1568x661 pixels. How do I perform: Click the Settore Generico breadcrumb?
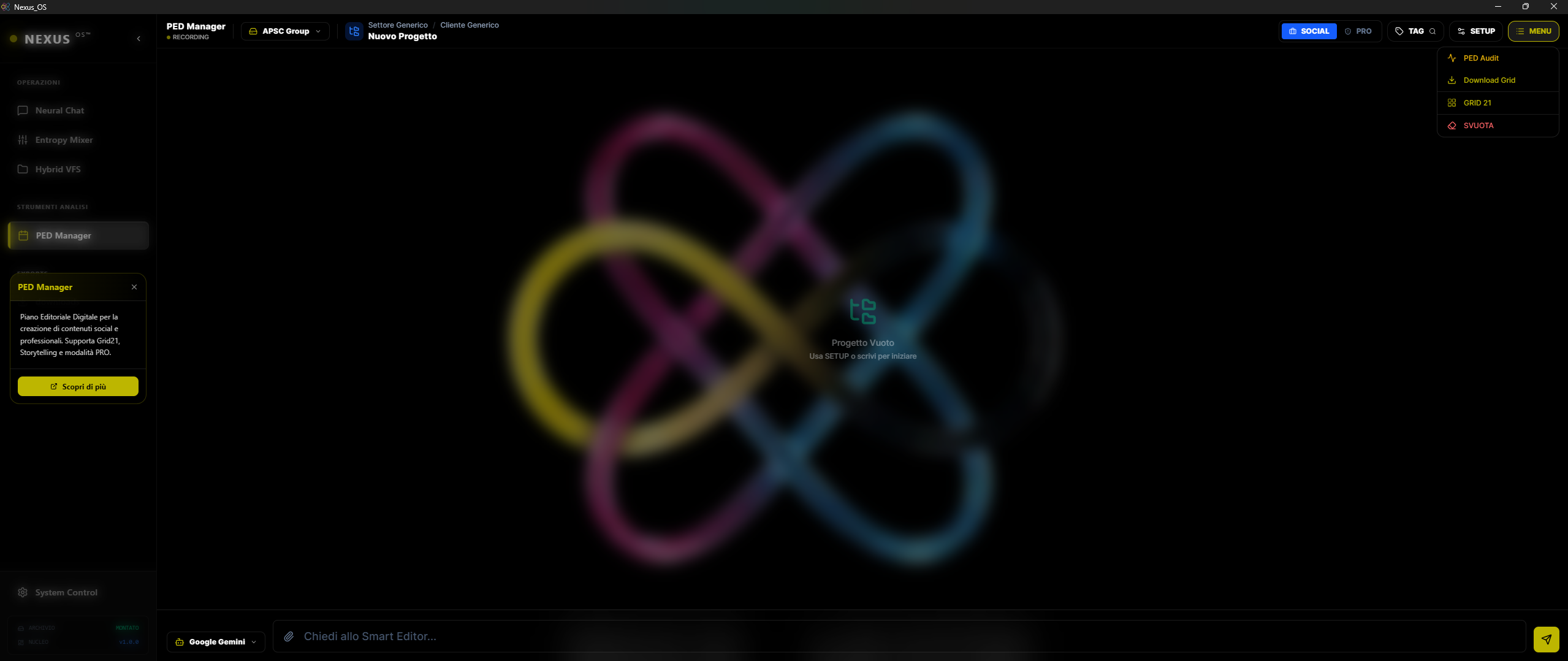(398, 25)
